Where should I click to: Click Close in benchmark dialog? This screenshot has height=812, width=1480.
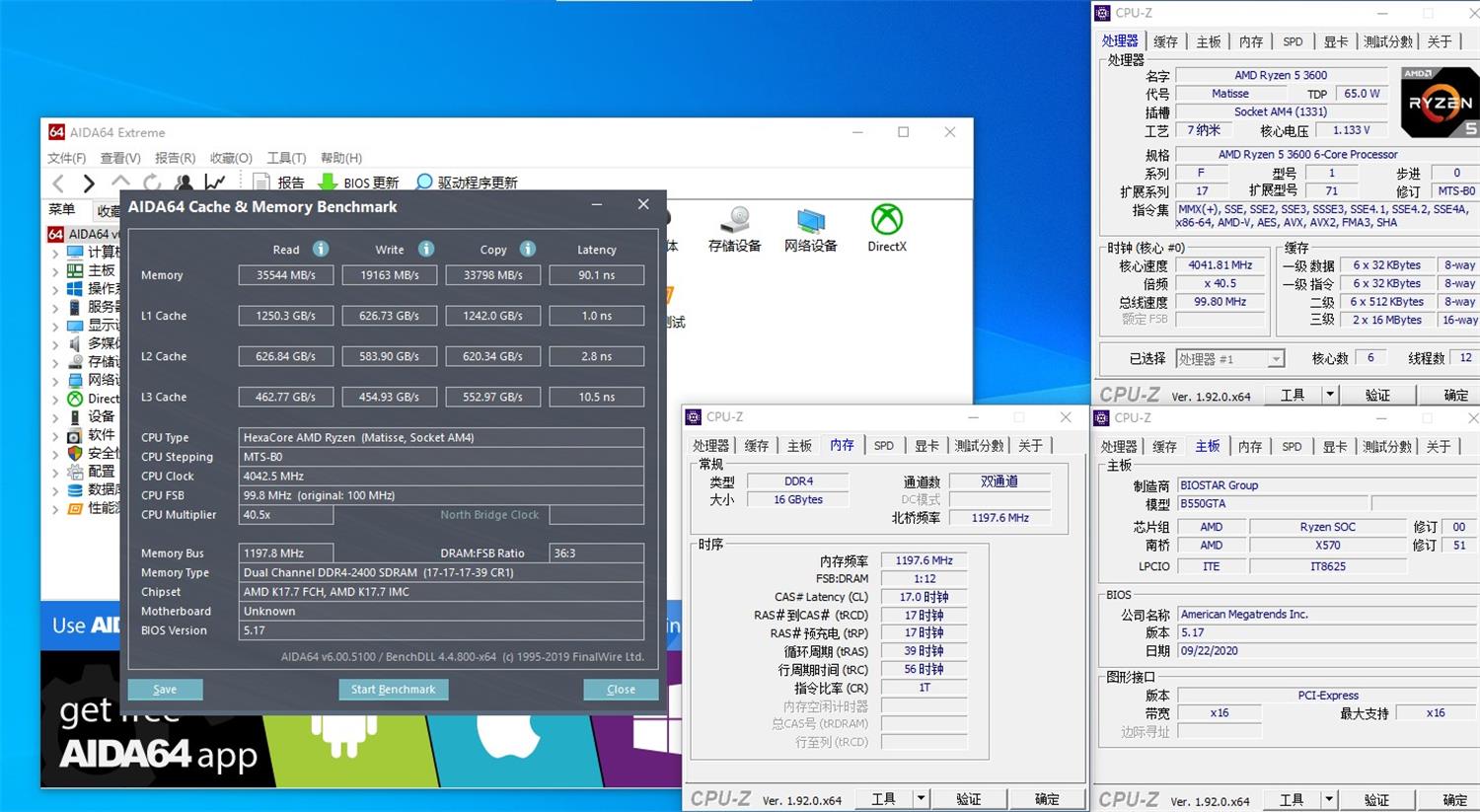click(621, 690)
